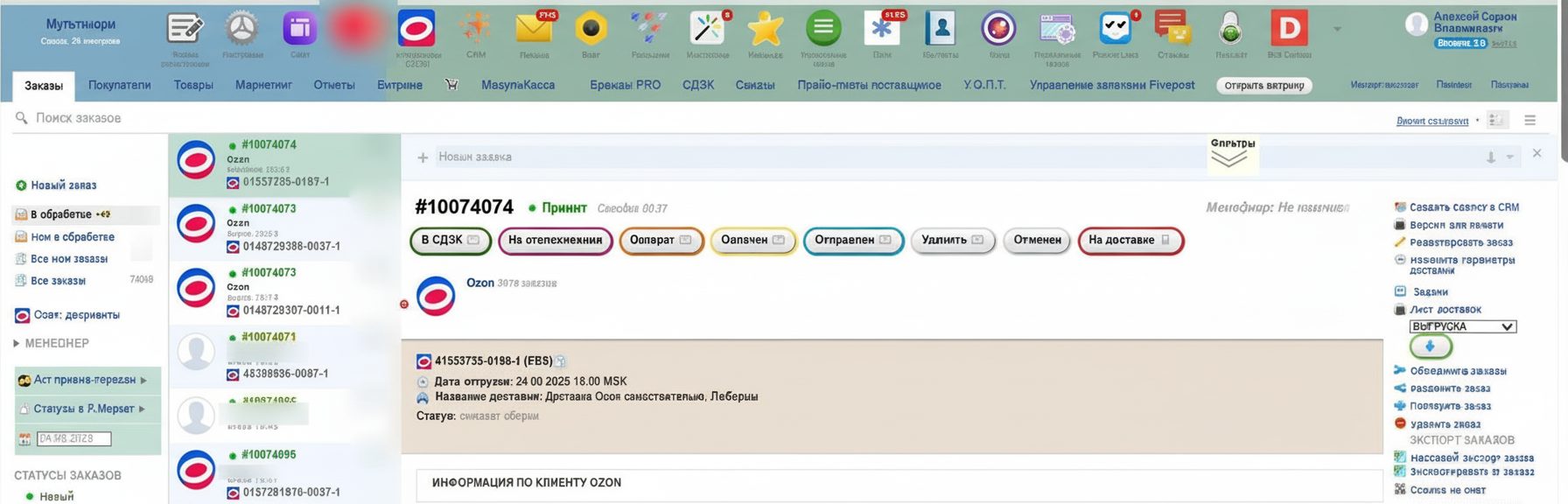The width and height of the screenshot is (1568, 504).
Task: Click the notepad-with-pencil icon in top toolbar
Action: pos(185,30)
